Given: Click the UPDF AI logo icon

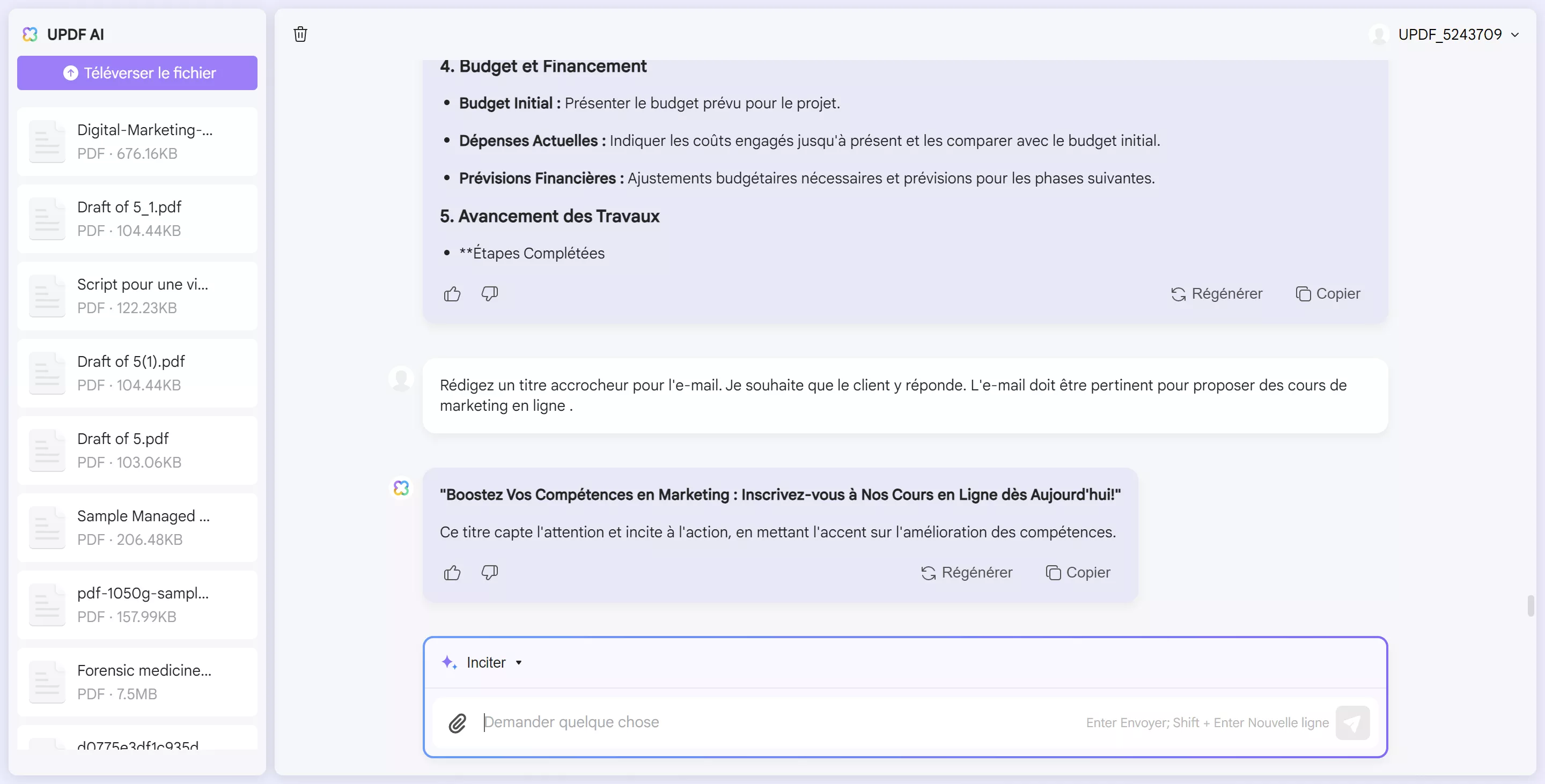Looking at the screenshot, I should coord(29,34).
